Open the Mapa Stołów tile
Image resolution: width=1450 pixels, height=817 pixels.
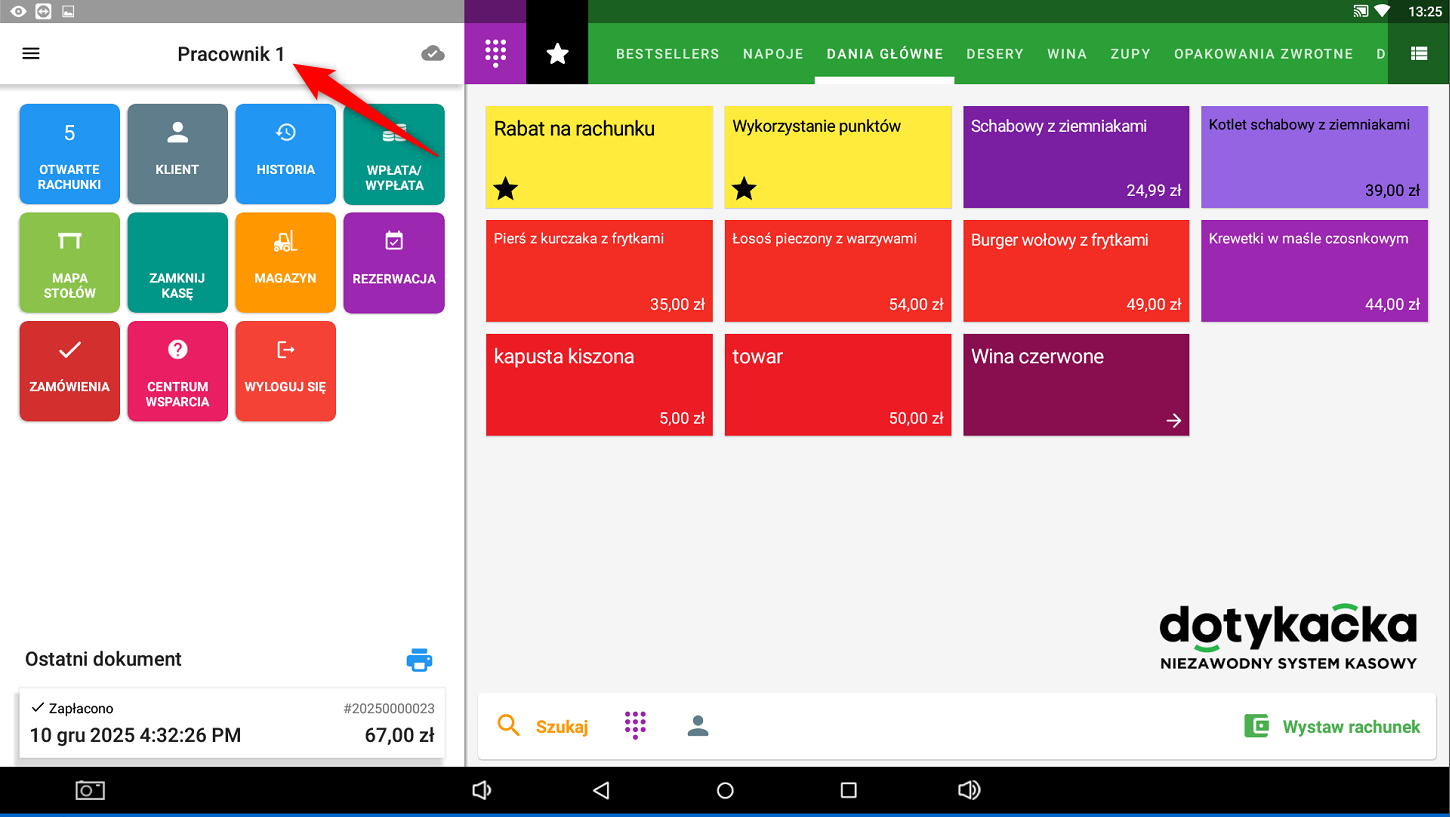coord(70,263)
